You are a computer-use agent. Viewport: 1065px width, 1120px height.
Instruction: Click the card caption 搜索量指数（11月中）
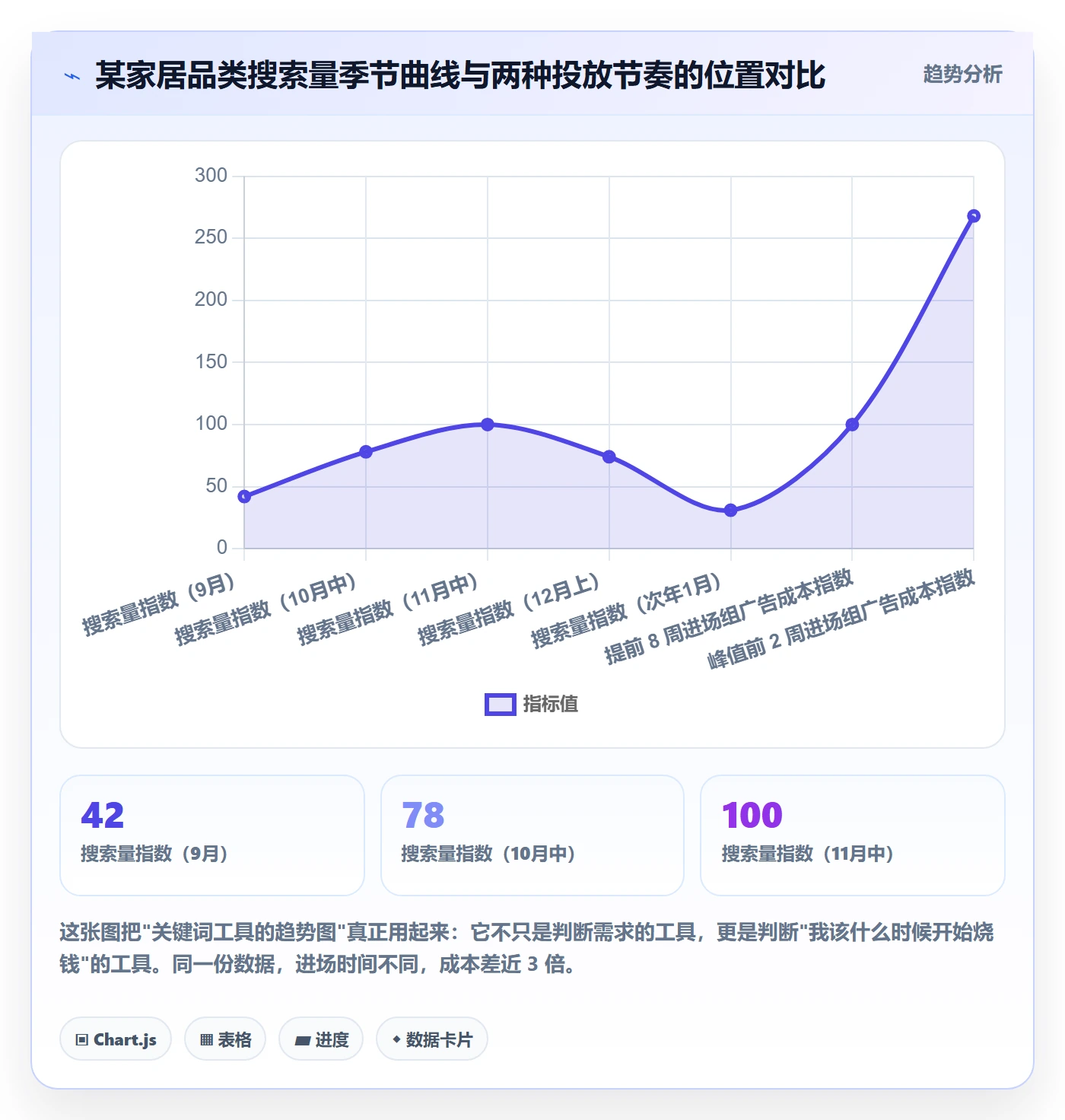coord(808,854)
